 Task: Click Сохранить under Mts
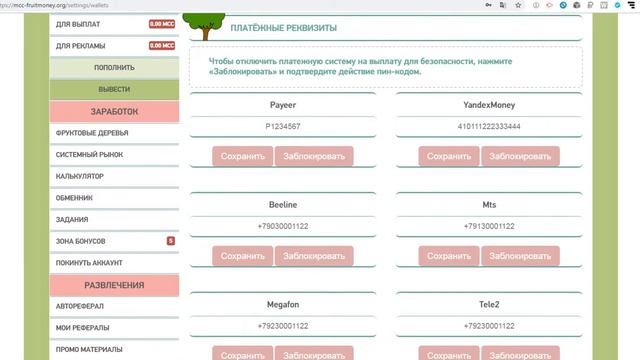[x=449, y=256]
